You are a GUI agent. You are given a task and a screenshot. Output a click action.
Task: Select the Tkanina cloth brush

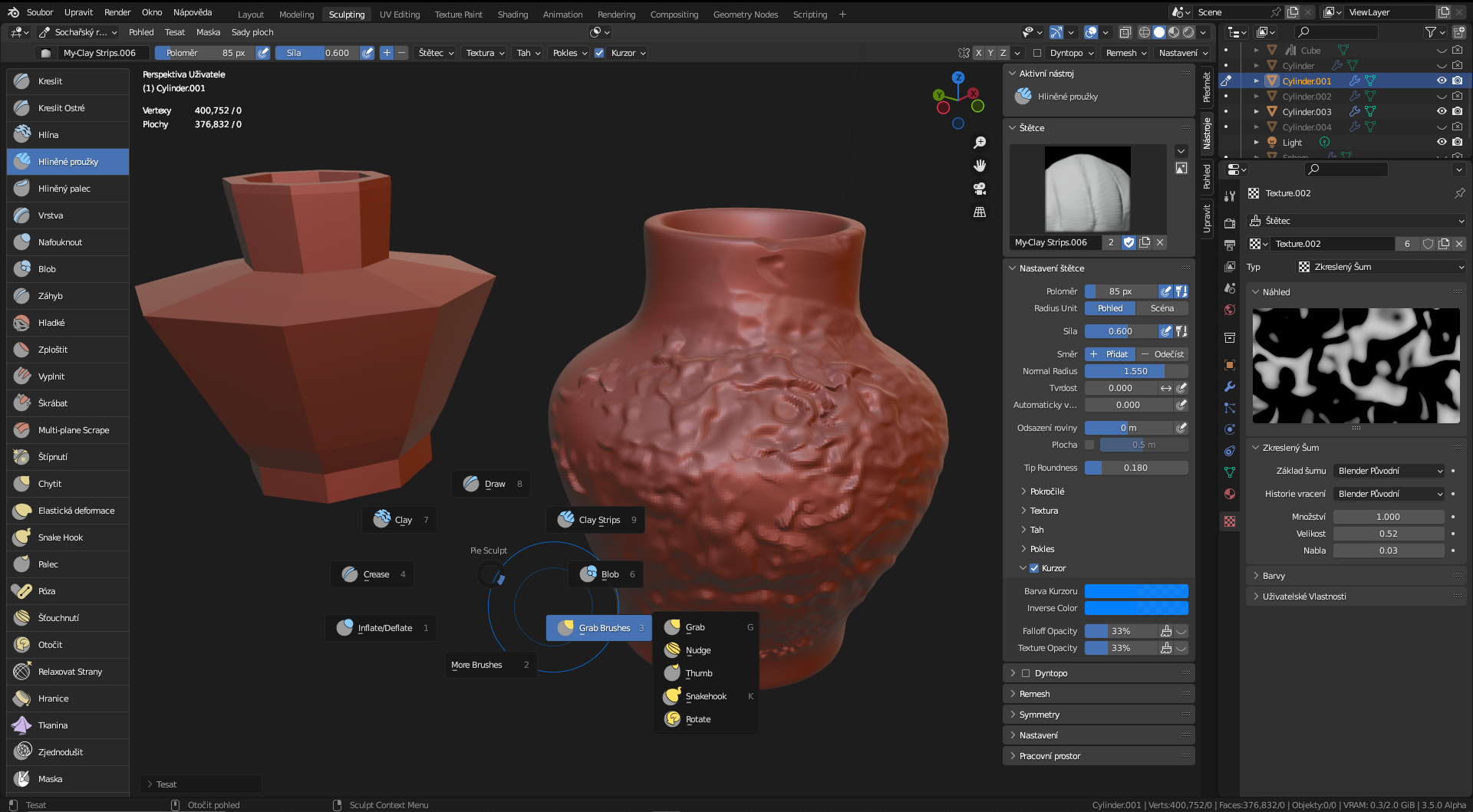[68, 725]
